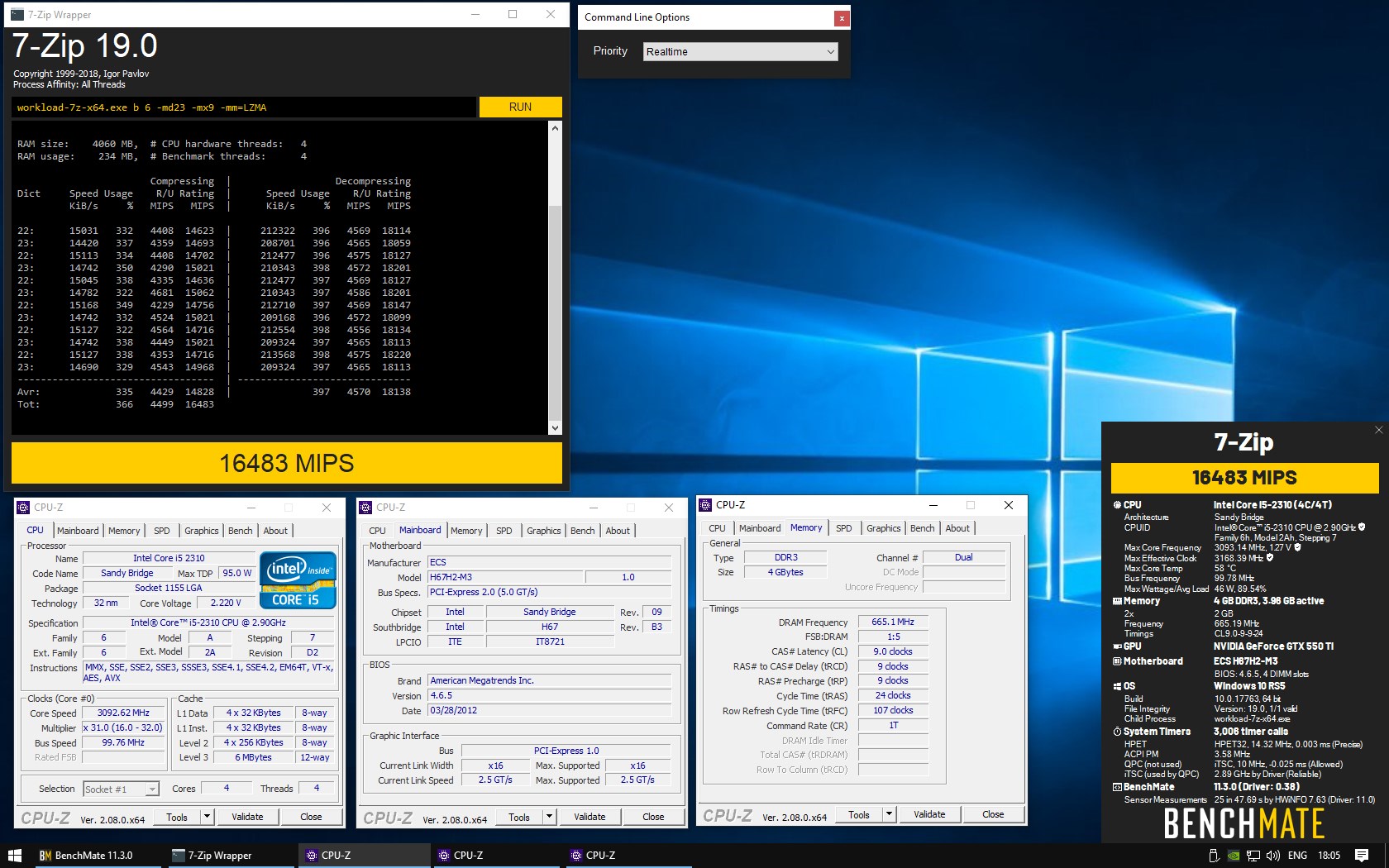Click the network tray icon
Image resolution: width=1389 pixels, height=868 pixels.
(x=1253, y=856)
